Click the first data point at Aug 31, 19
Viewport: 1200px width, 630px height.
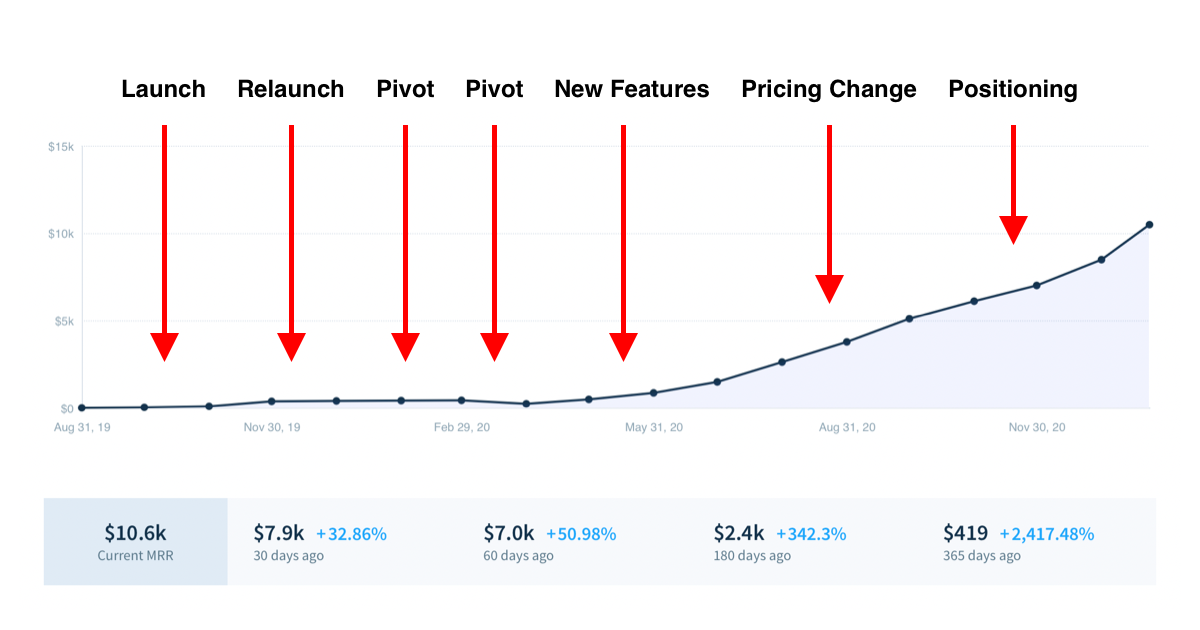pos(81,408)
